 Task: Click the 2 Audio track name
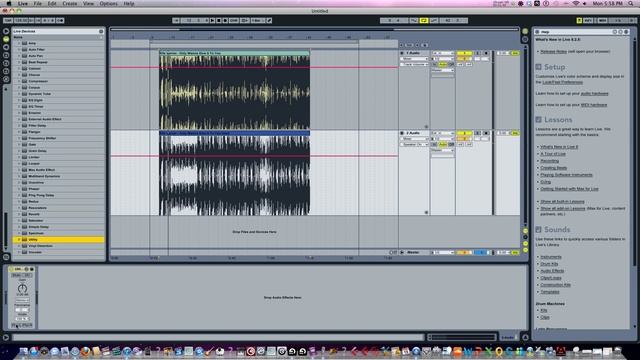pos(413,133)
